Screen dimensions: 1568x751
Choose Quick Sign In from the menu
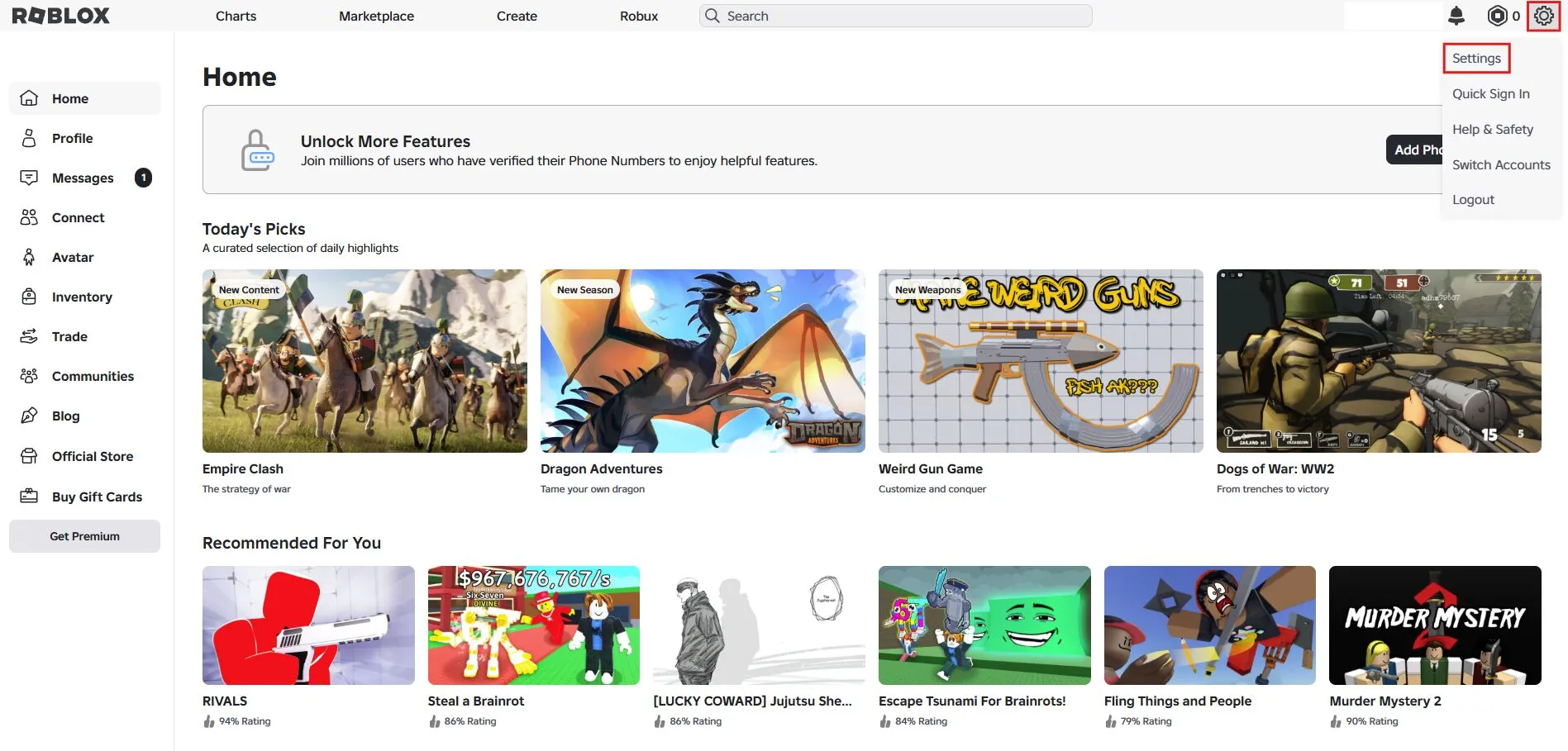click(1491, 93)
